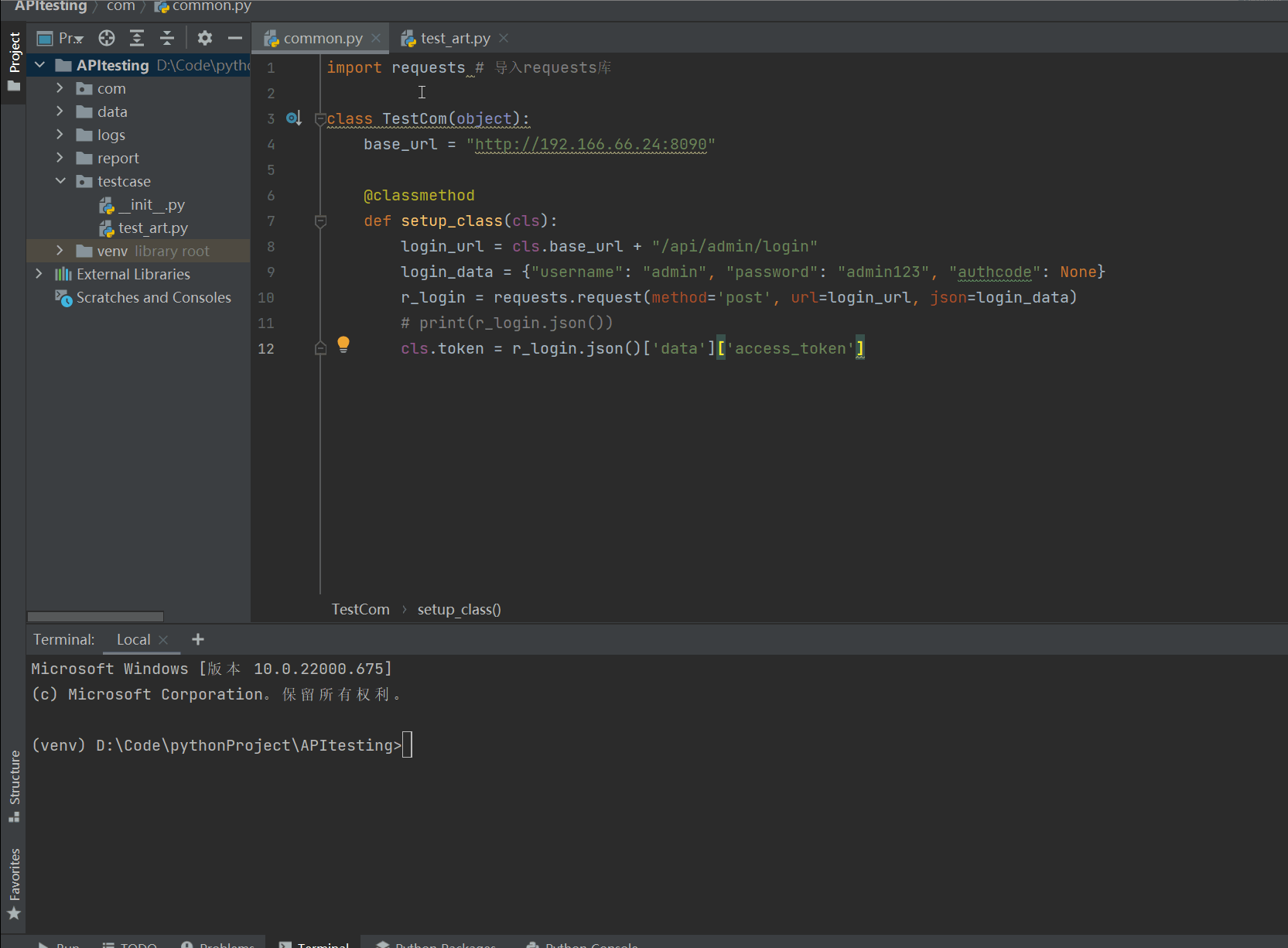
Task: Expand External Libraries node
Action: click(x=39, y=275)
